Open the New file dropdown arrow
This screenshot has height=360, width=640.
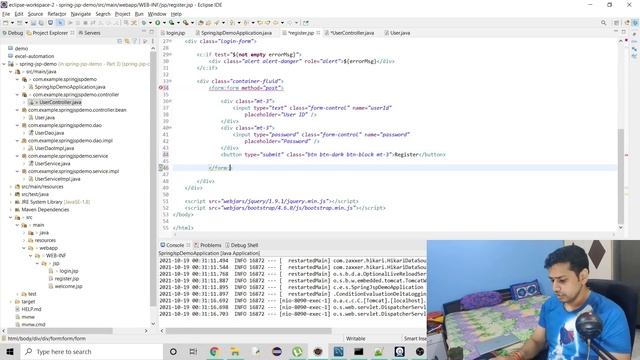12,23
